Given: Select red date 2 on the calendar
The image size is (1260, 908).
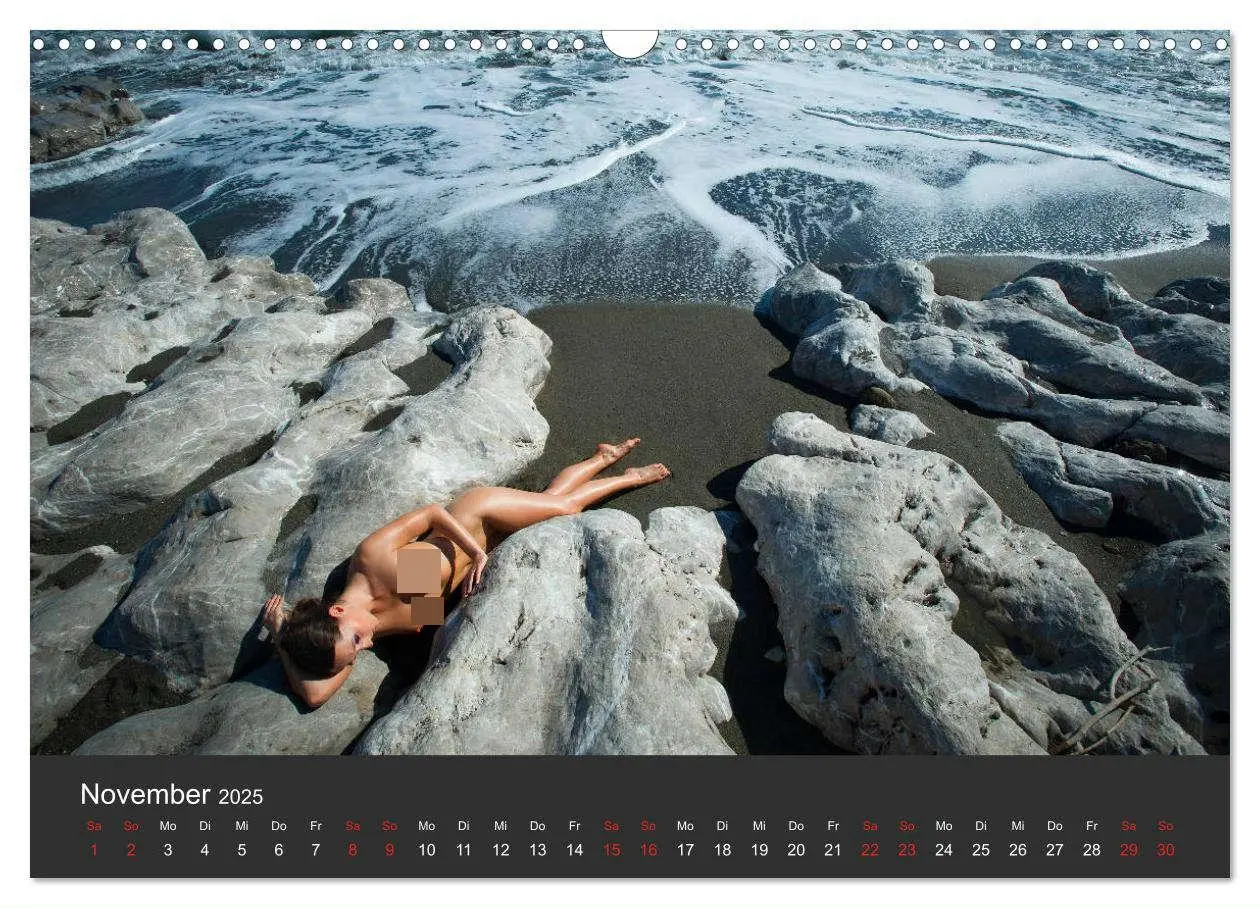Looking at the screenshot, I should pos(131,850).
